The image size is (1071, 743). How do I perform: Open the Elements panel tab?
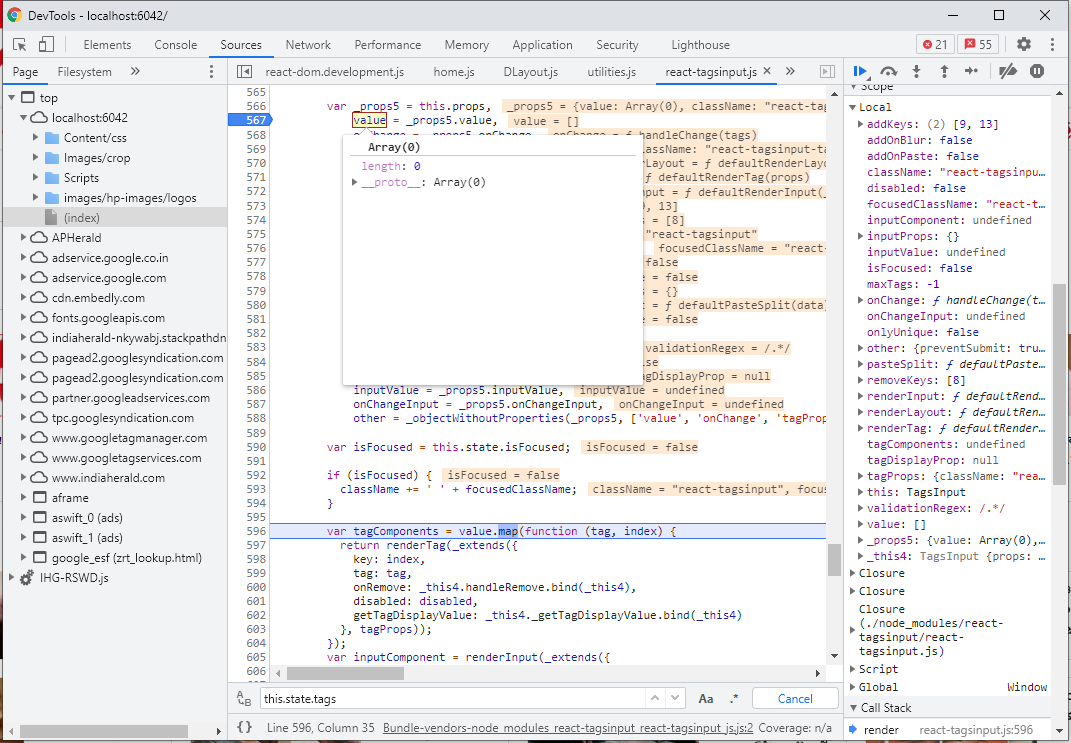pyautogui.click(x=107, y=44)
